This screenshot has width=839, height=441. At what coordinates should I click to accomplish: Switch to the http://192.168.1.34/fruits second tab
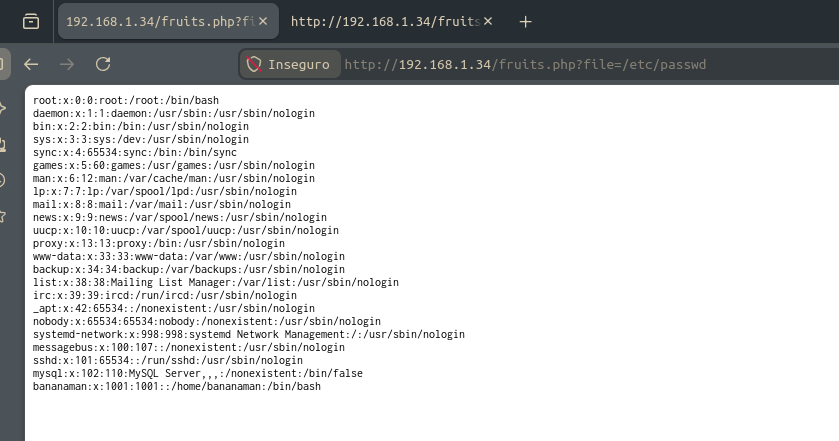385,21
